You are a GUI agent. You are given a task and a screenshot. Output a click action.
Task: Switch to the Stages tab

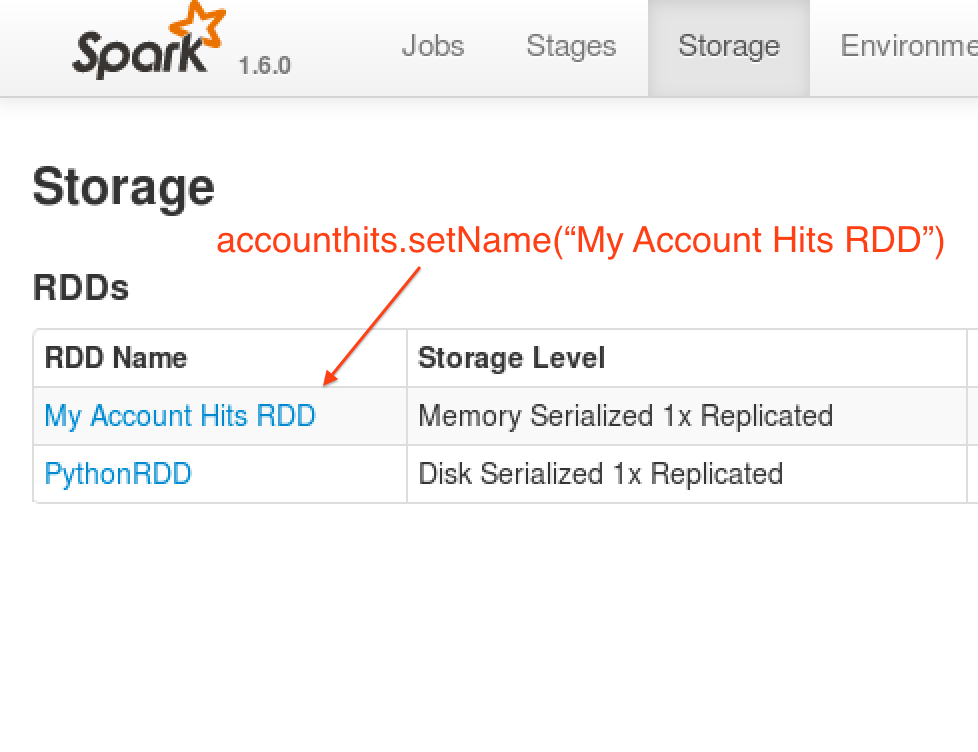pos(570,45)
